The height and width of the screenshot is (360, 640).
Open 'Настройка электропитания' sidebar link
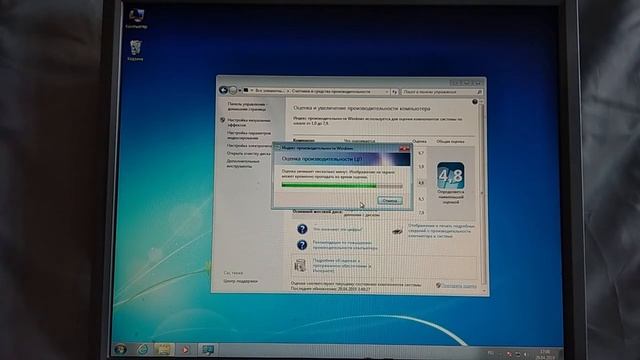tap(249, 145)
